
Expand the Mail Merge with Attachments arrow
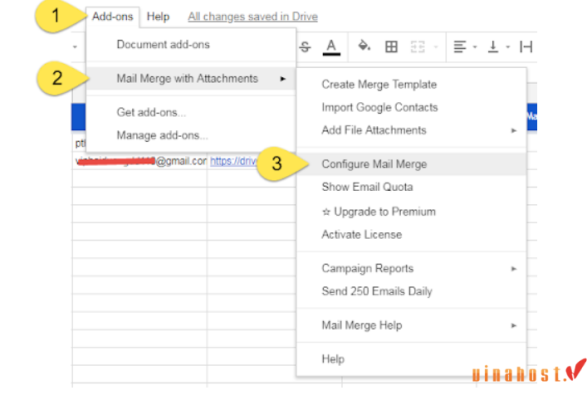(x=283, y=79)
